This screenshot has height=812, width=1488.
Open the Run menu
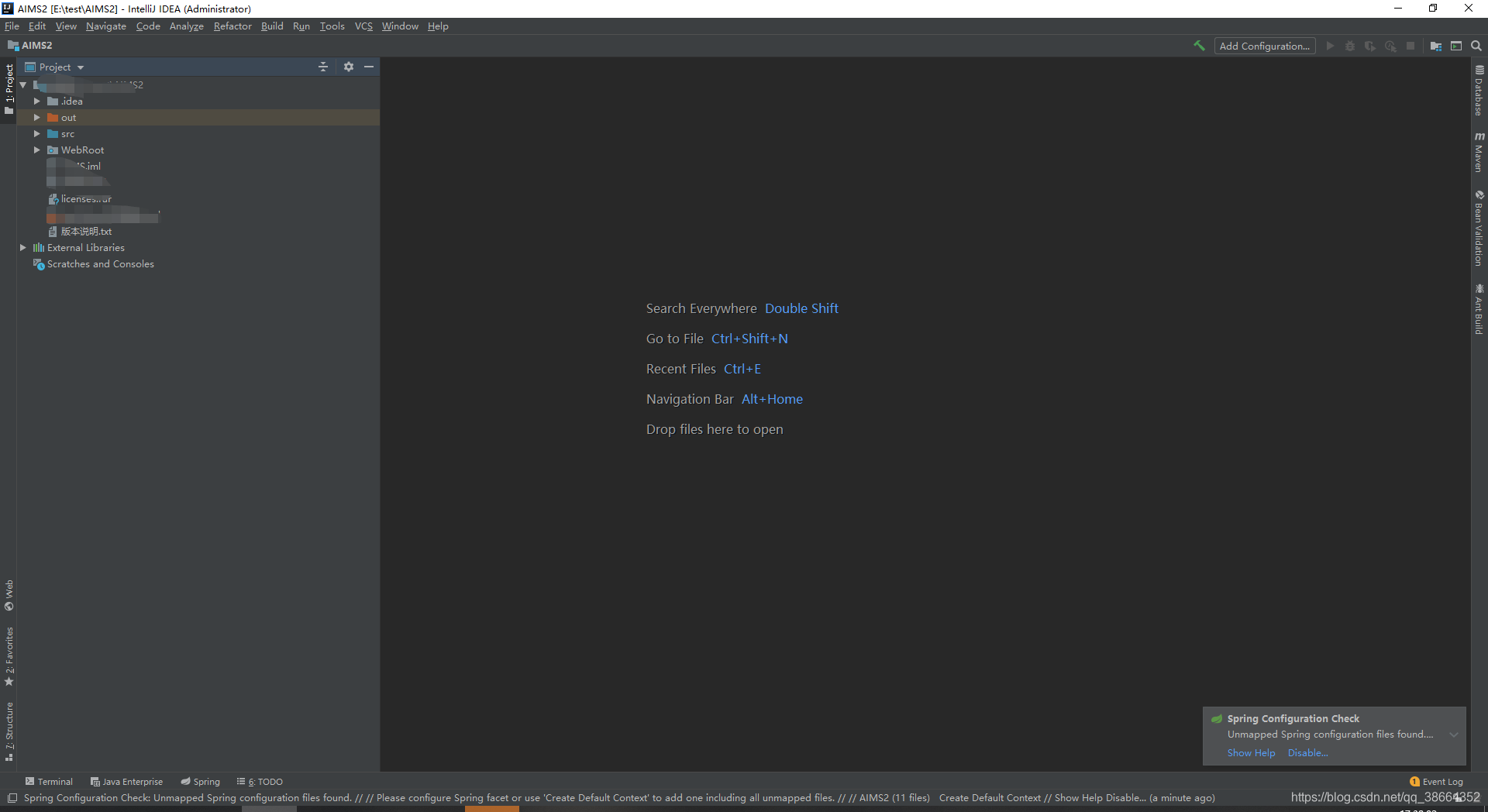coord(301,26)
